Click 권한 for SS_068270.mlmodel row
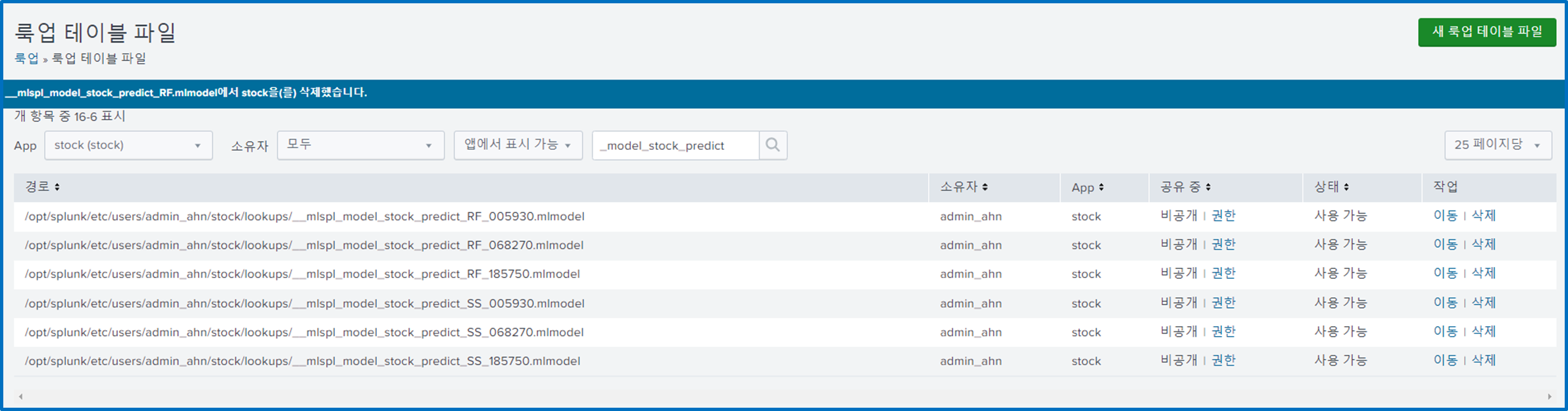This screenshot has width=1568, height=411. 1224,332
